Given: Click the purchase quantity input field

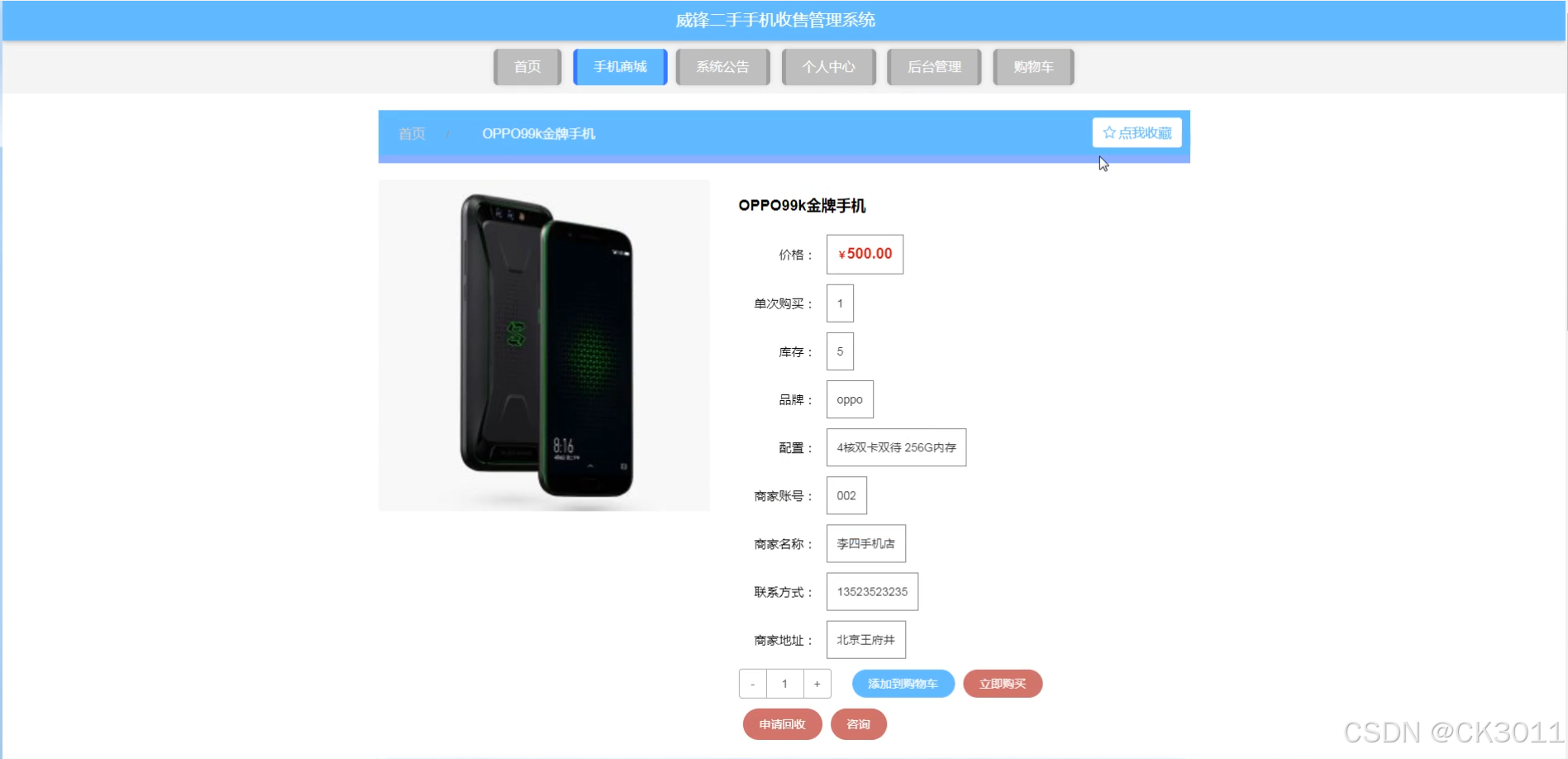Looking at the screenshot, I should click(x=784, y=684).
